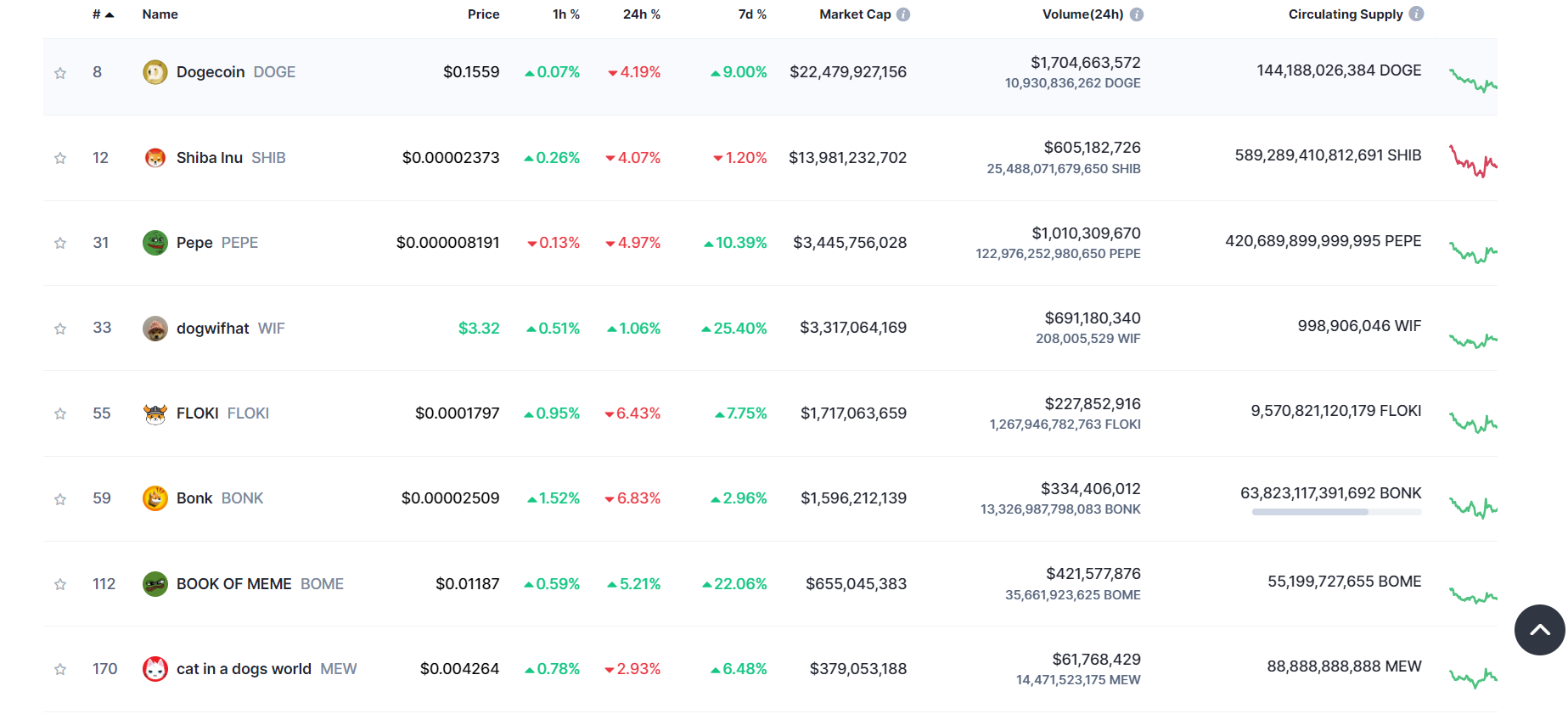1568x714 pixels.
Task: Open the Shiba Inu SHIB page link
Action: [231, 158]
